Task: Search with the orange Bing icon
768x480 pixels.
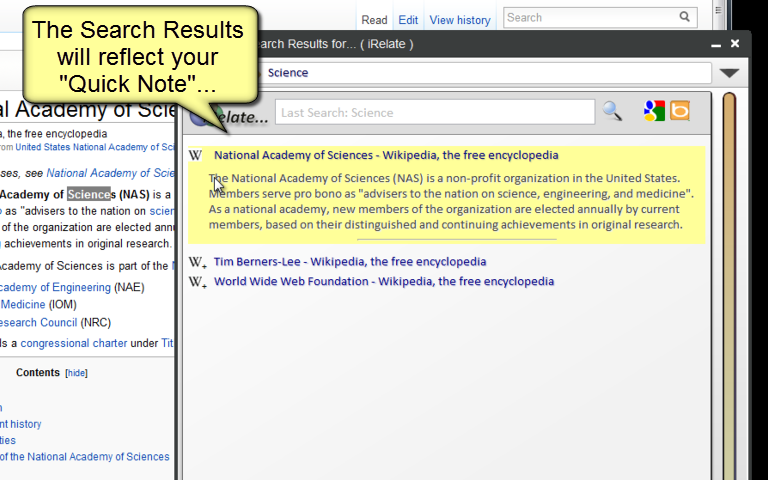Action: click(x=680, y=111)
